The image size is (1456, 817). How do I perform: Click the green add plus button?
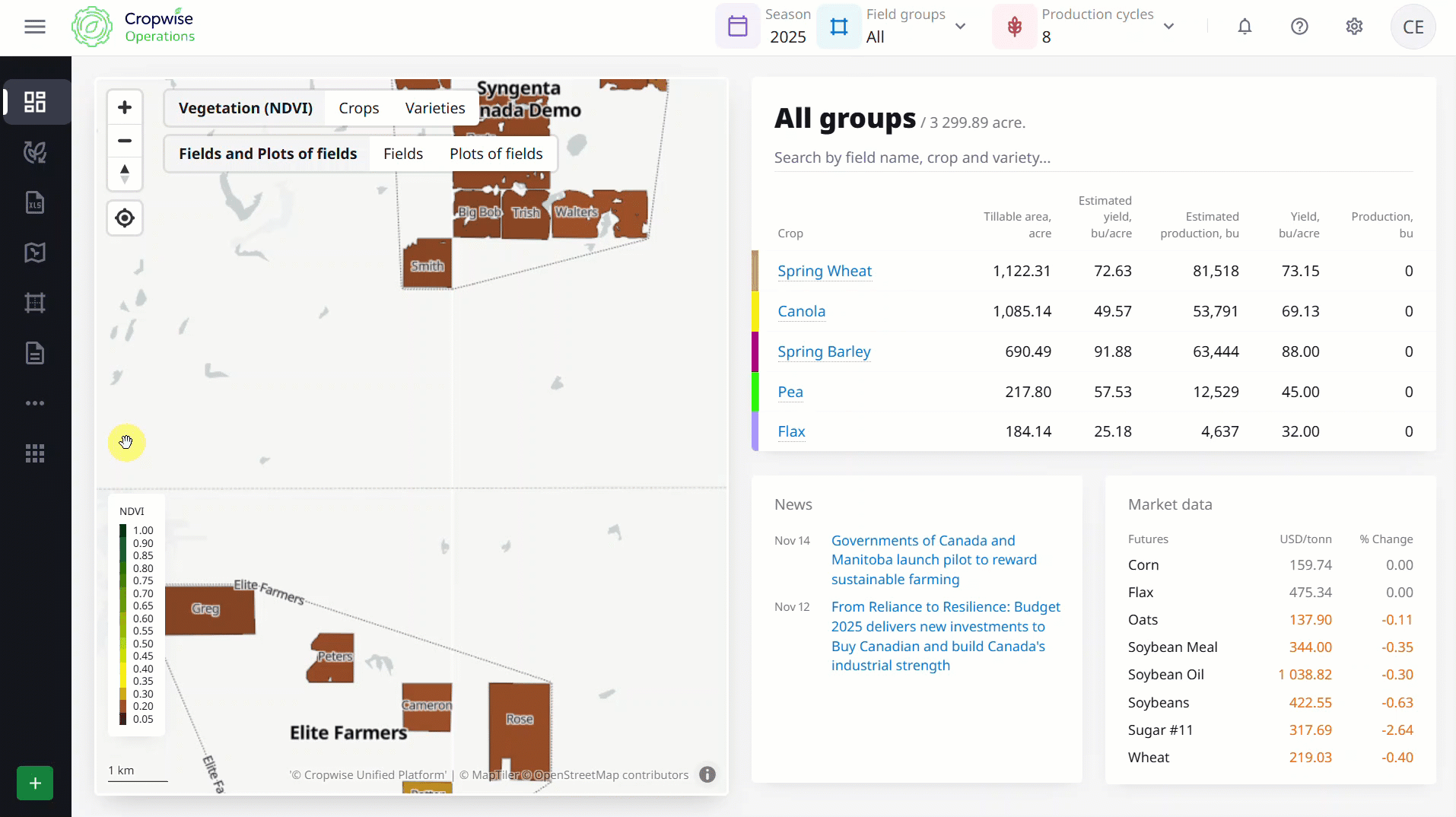coord(35,783)
